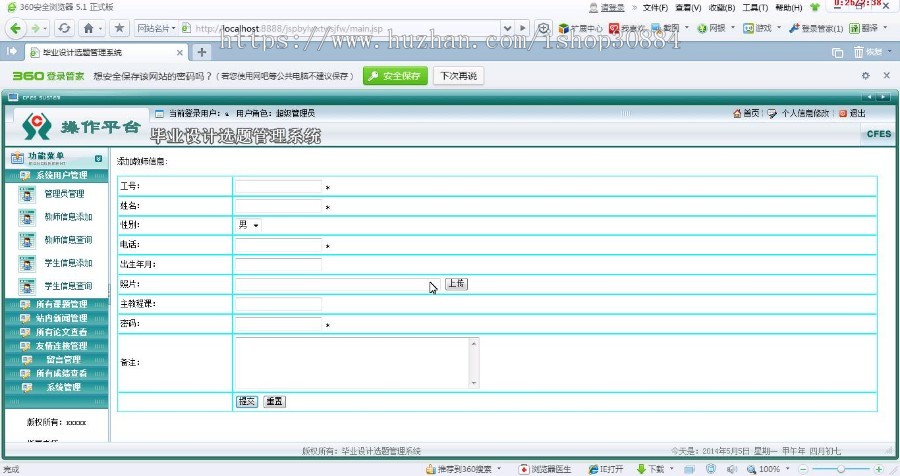Click the 姓名 input field
This screenshot has width=900, height=476.
pos(278,206)
